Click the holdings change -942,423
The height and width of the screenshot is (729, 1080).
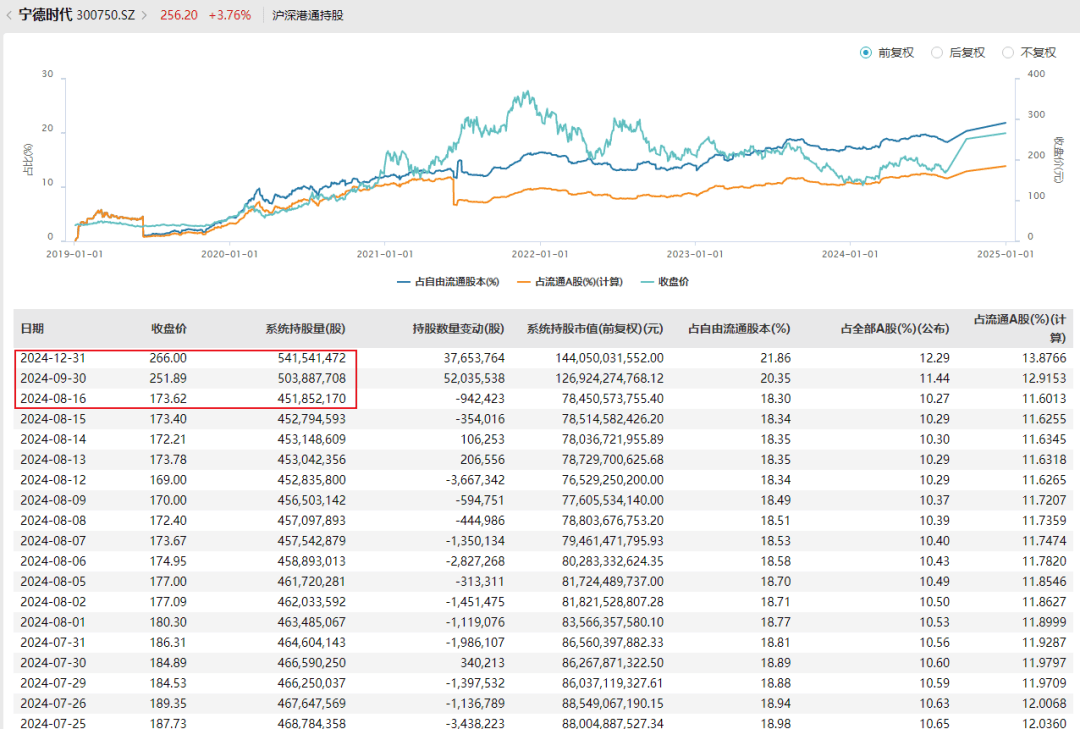point(480,398)
